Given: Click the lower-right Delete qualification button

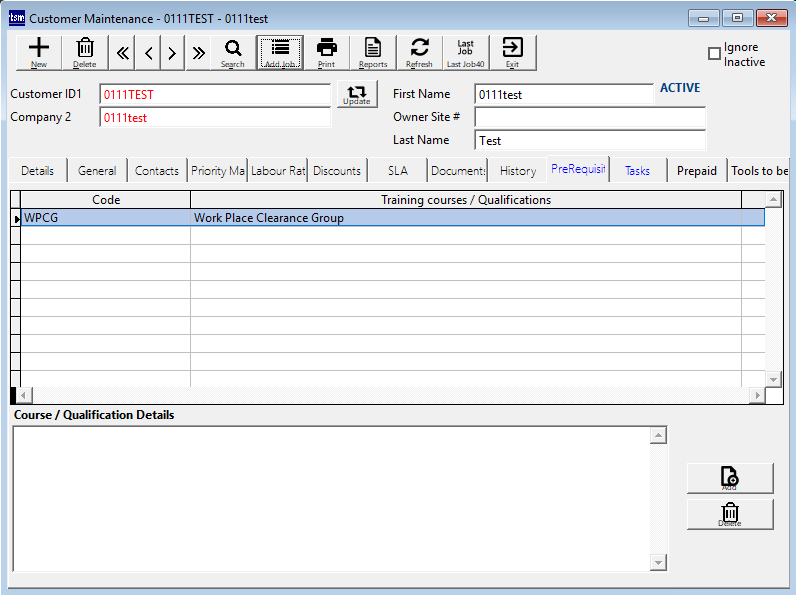Looking at the screenshot, I should point(730,514).
